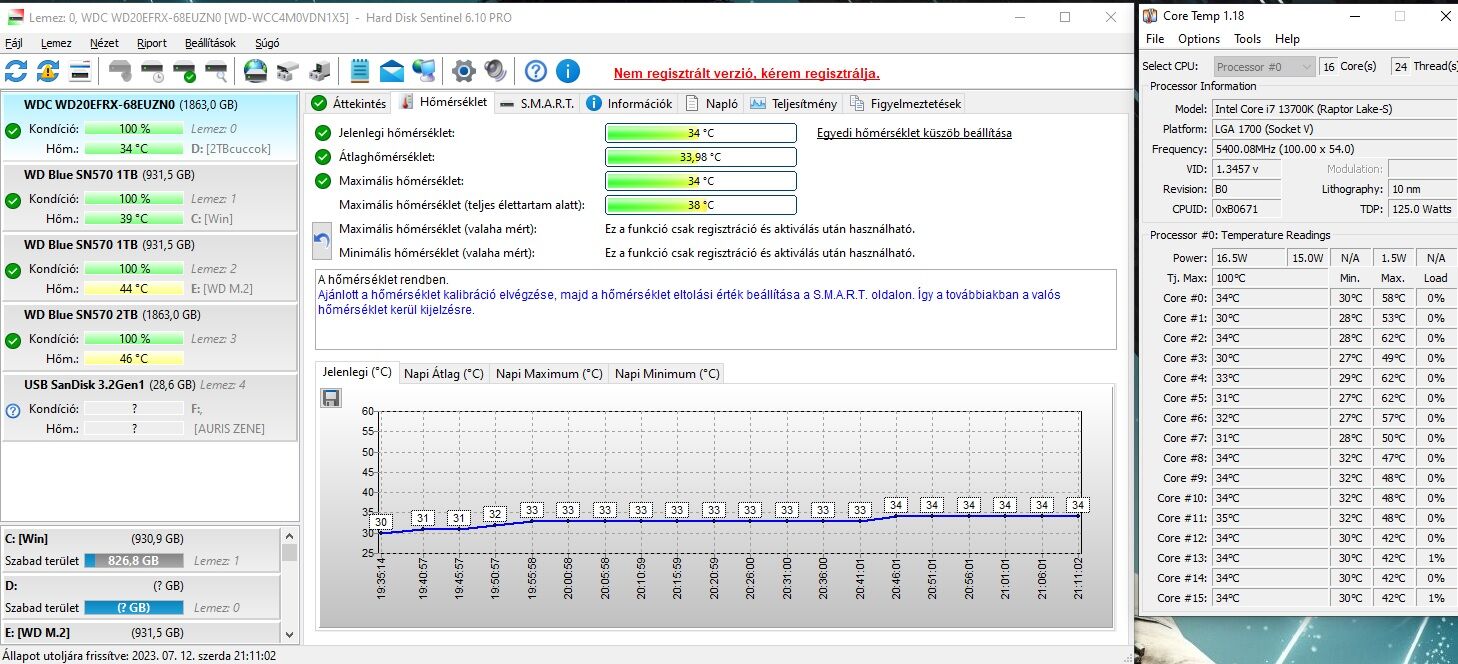
Task: Click the speaker sound toolbar icon
Action: pyautogui.click(x=495, y=71)
